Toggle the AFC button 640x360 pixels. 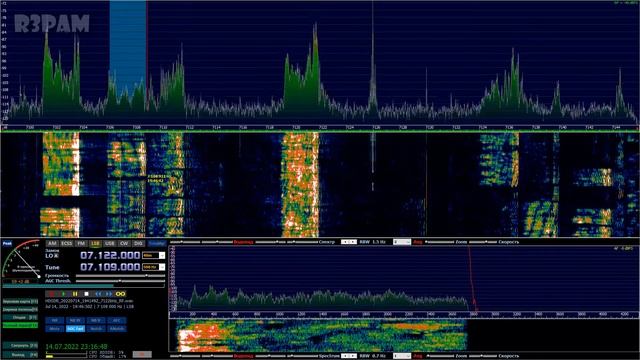click(x=117, y=320)
